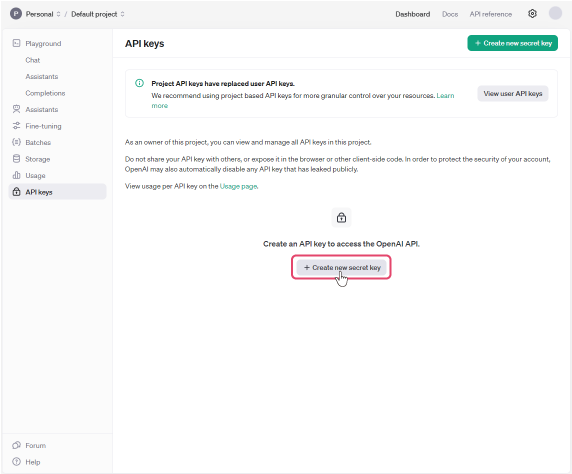Select the Storage label in sidebar
Viewport: 572px width, 474px height.
coord(38,159)
